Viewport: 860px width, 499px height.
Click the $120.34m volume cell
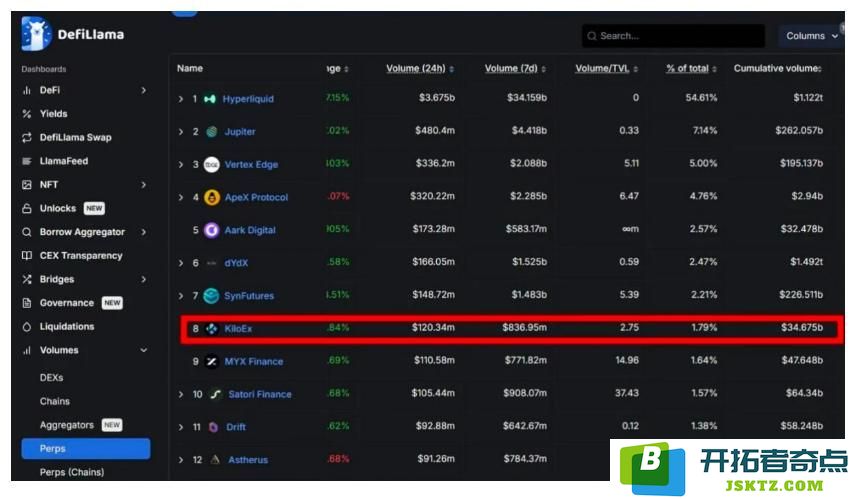pos(433,327)
